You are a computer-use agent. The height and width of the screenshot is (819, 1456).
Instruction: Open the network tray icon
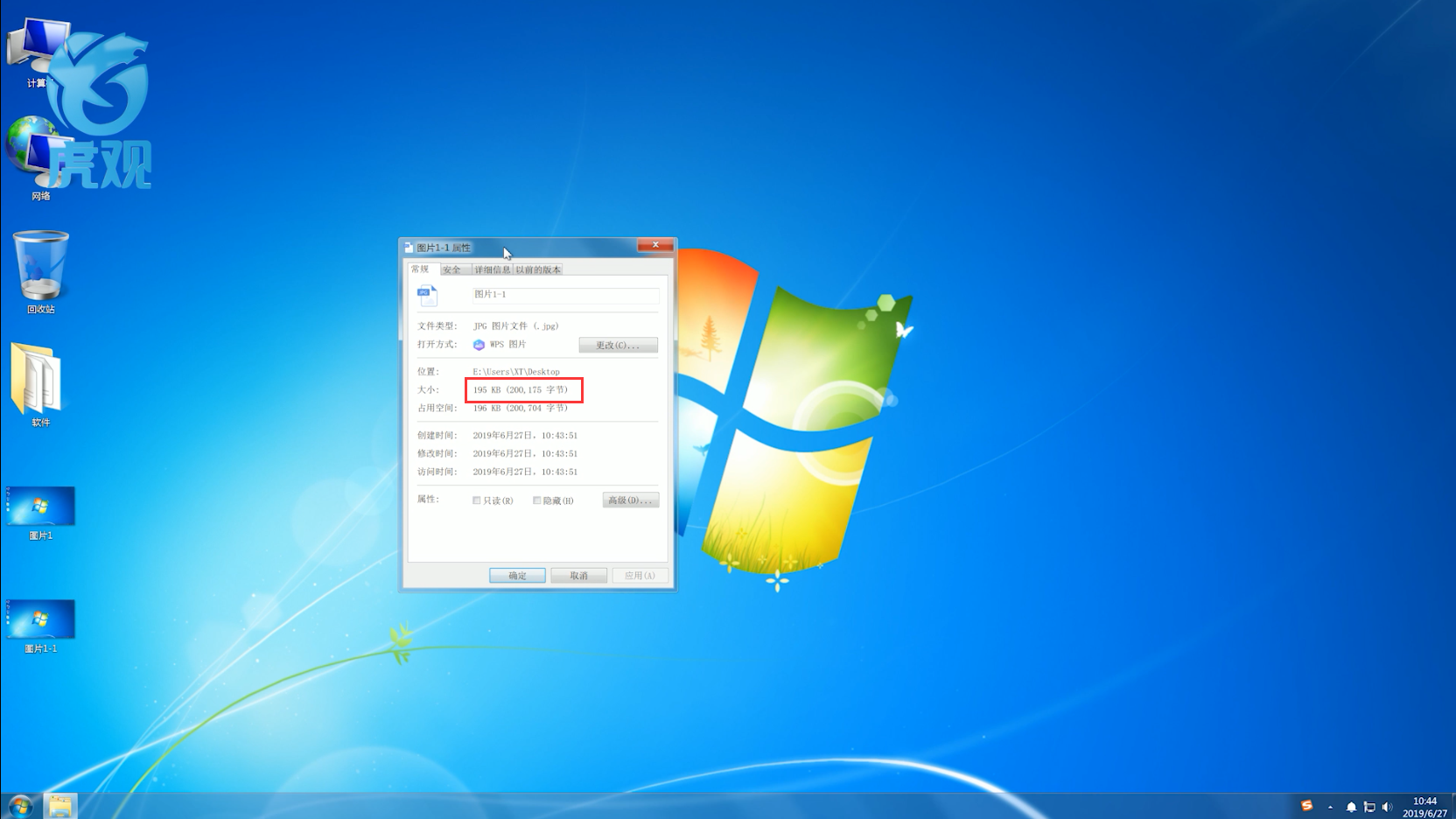[x=1369, y=807]
